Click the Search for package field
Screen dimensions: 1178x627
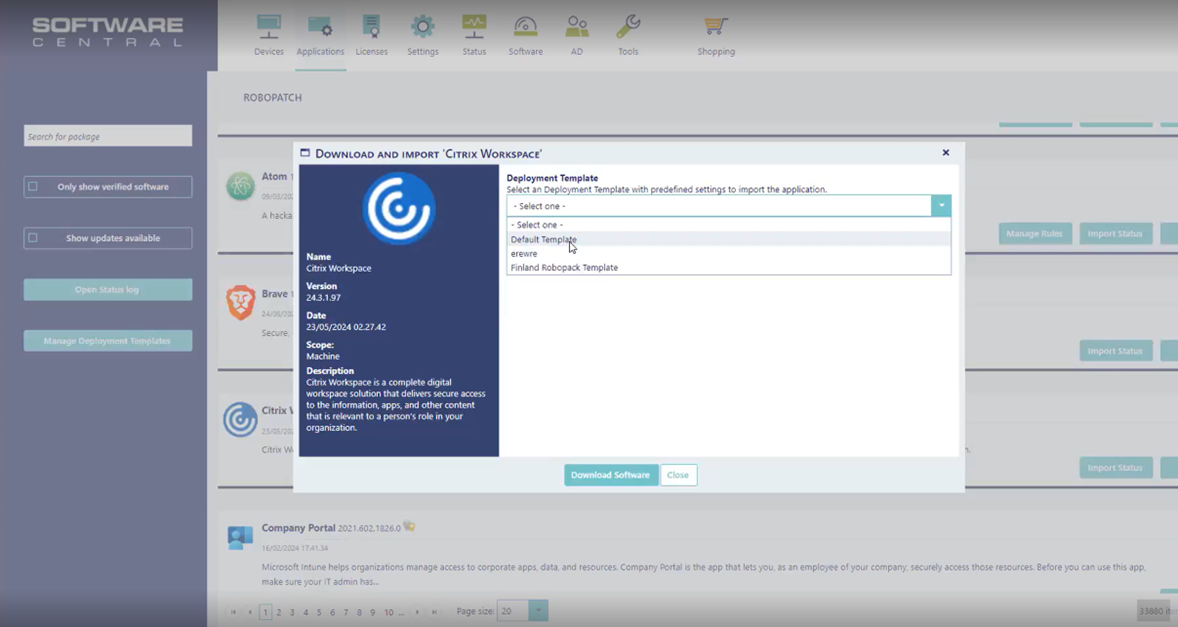(x=107, y=136)
